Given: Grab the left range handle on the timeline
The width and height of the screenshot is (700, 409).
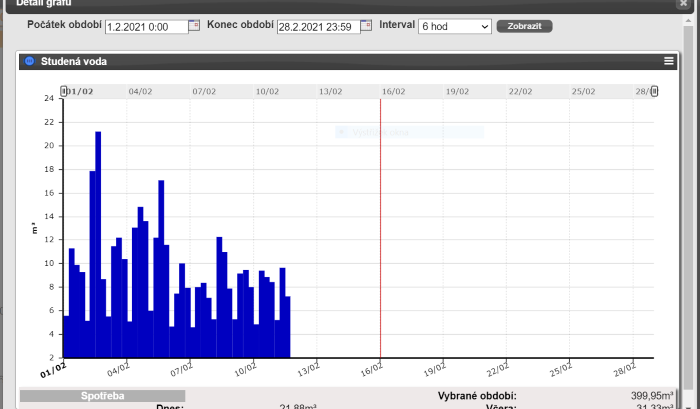Looking at the screenshot, I should click(64, 91).
